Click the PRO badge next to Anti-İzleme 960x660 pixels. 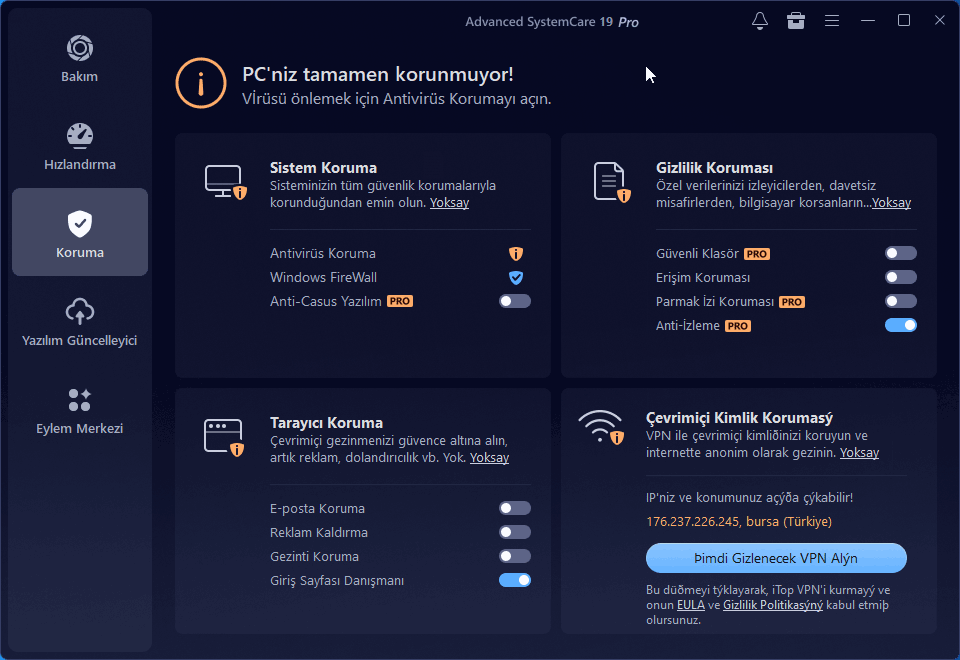[x=738, y=326]
